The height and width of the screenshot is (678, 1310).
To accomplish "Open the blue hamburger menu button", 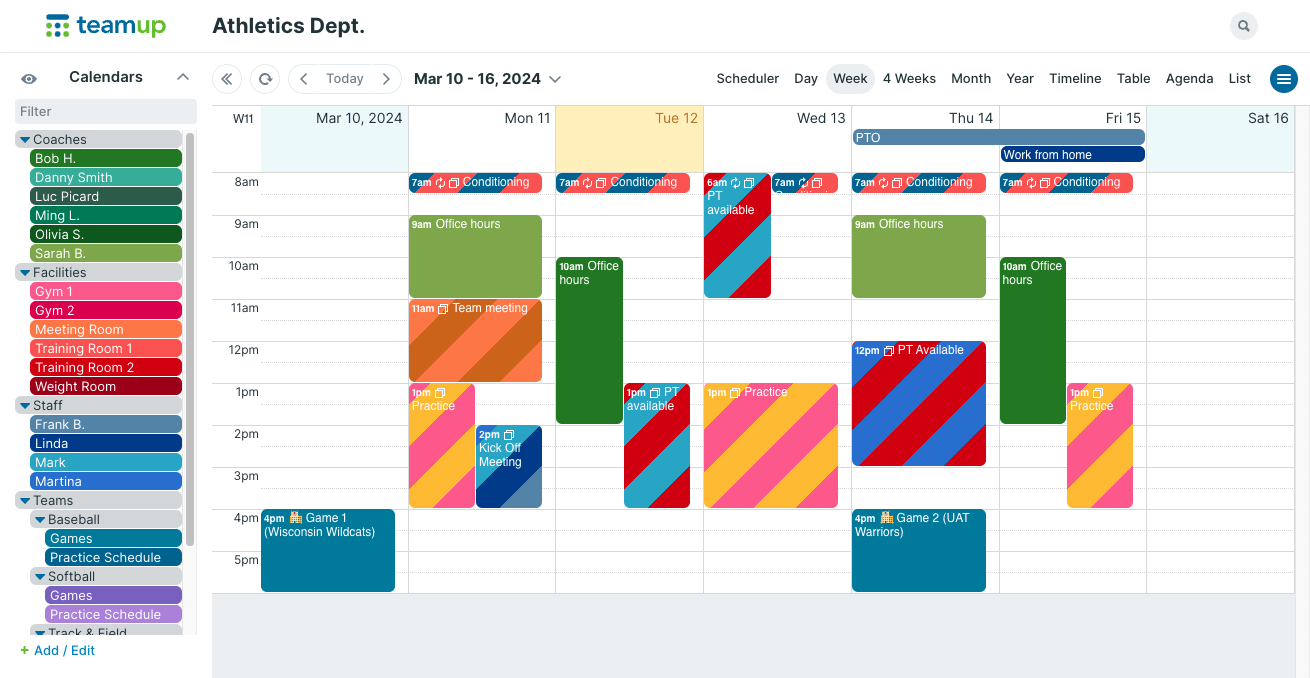I will tap(1283, 79).
